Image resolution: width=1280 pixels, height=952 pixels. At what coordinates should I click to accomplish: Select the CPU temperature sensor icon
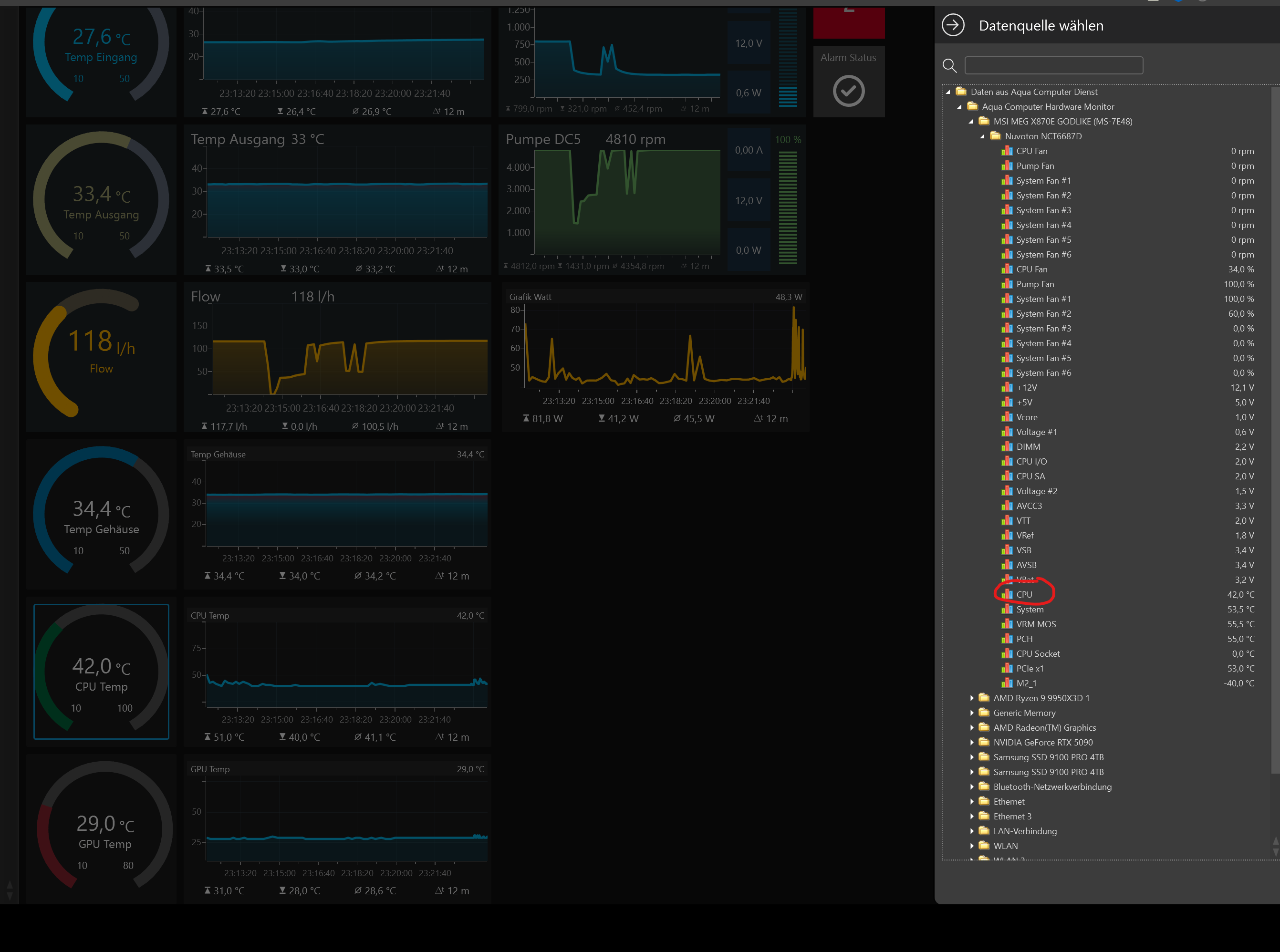[1007, 594]
